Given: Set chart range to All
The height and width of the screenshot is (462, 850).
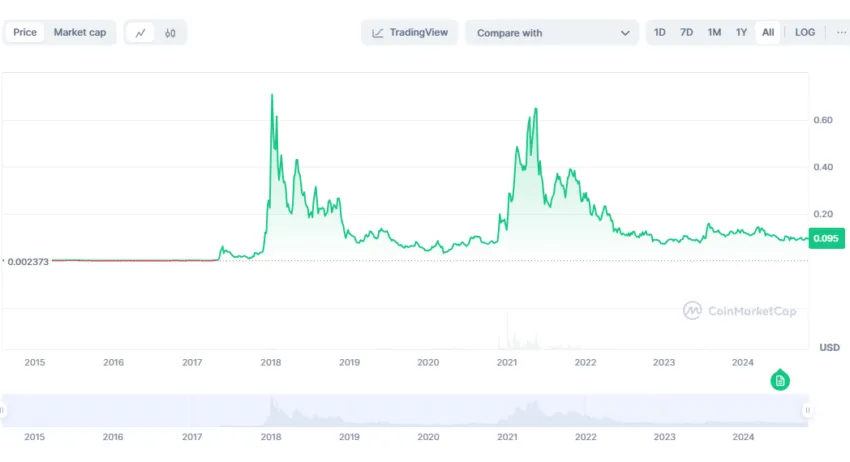Looking at the screenshot, I should (768, 33).
